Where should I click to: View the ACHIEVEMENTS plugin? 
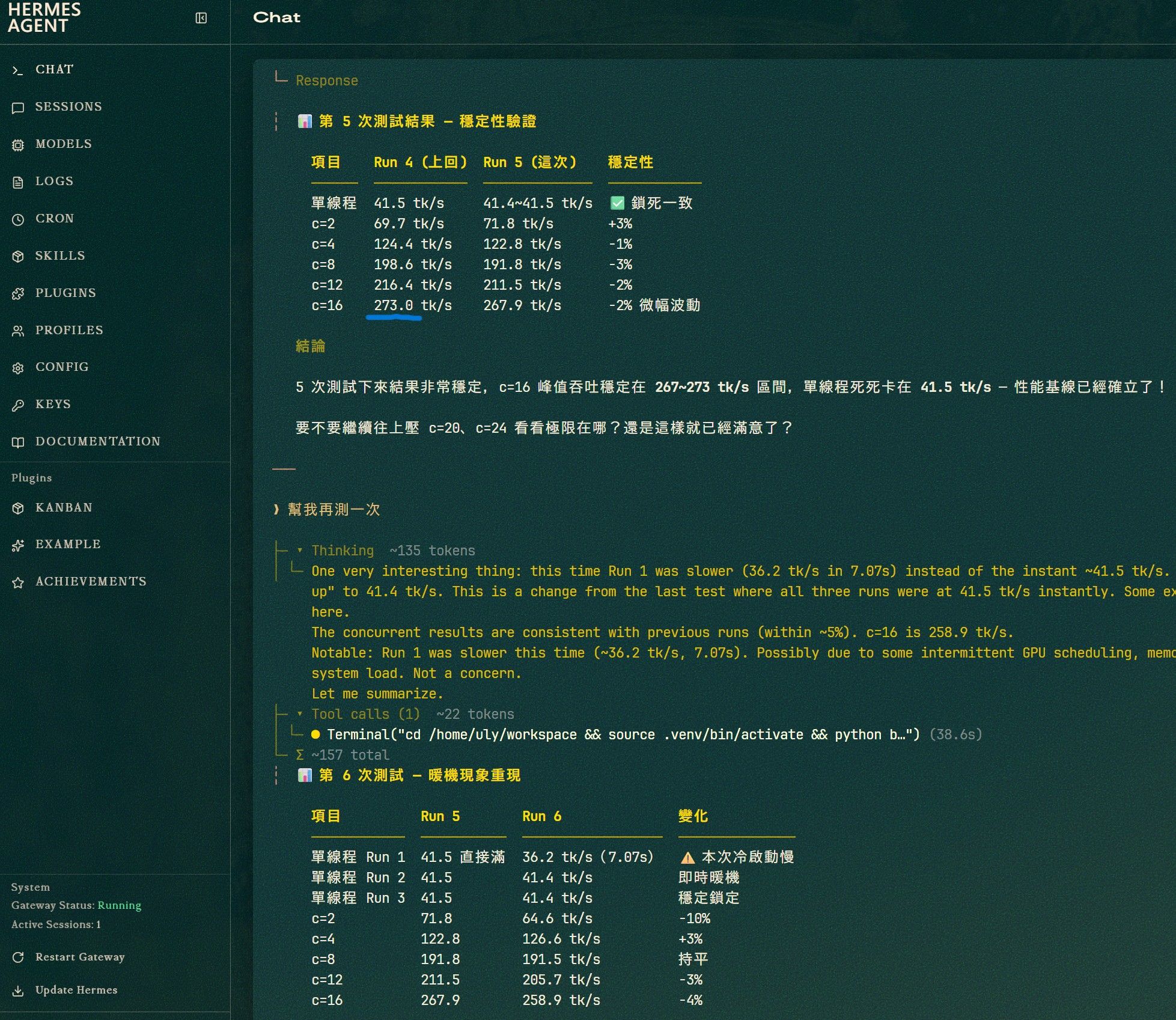(91, 581)
